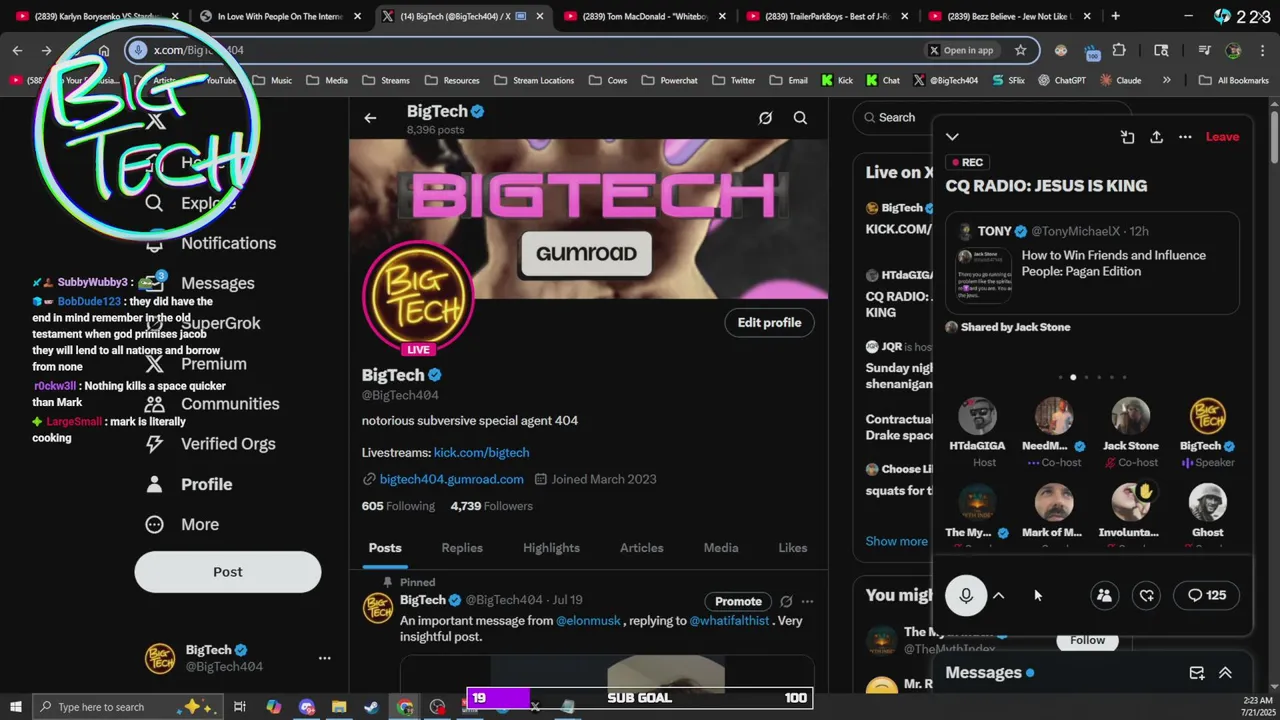Click the sidebar Post button
Screen dimensions: 1280x720
point(228,572)
